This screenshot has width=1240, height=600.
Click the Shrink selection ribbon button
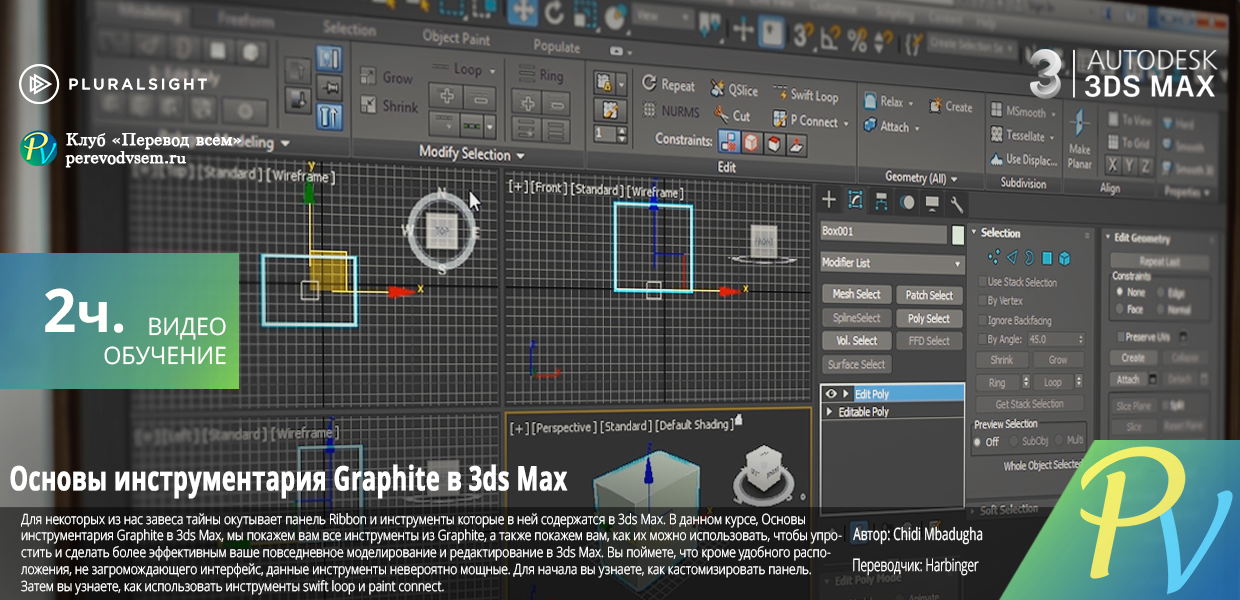[x=390, y=105]
